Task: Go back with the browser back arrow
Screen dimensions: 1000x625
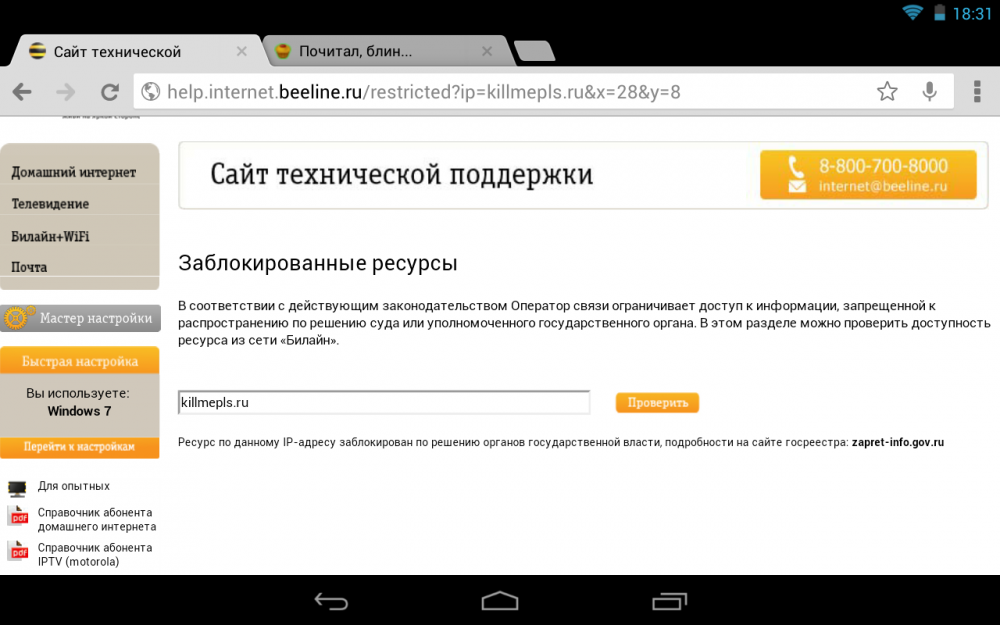Action: pos(22,92)
